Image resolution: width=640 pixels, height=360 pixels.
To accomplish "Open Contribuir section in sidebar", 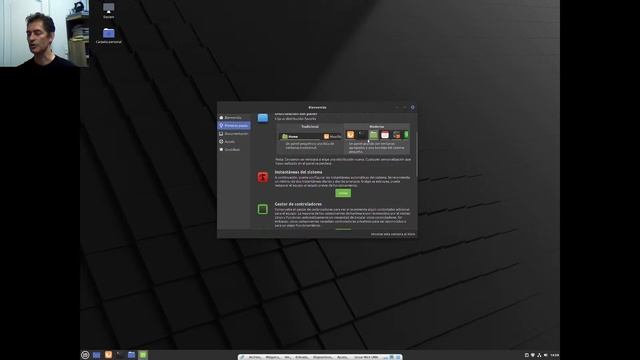I will (233, 149).
